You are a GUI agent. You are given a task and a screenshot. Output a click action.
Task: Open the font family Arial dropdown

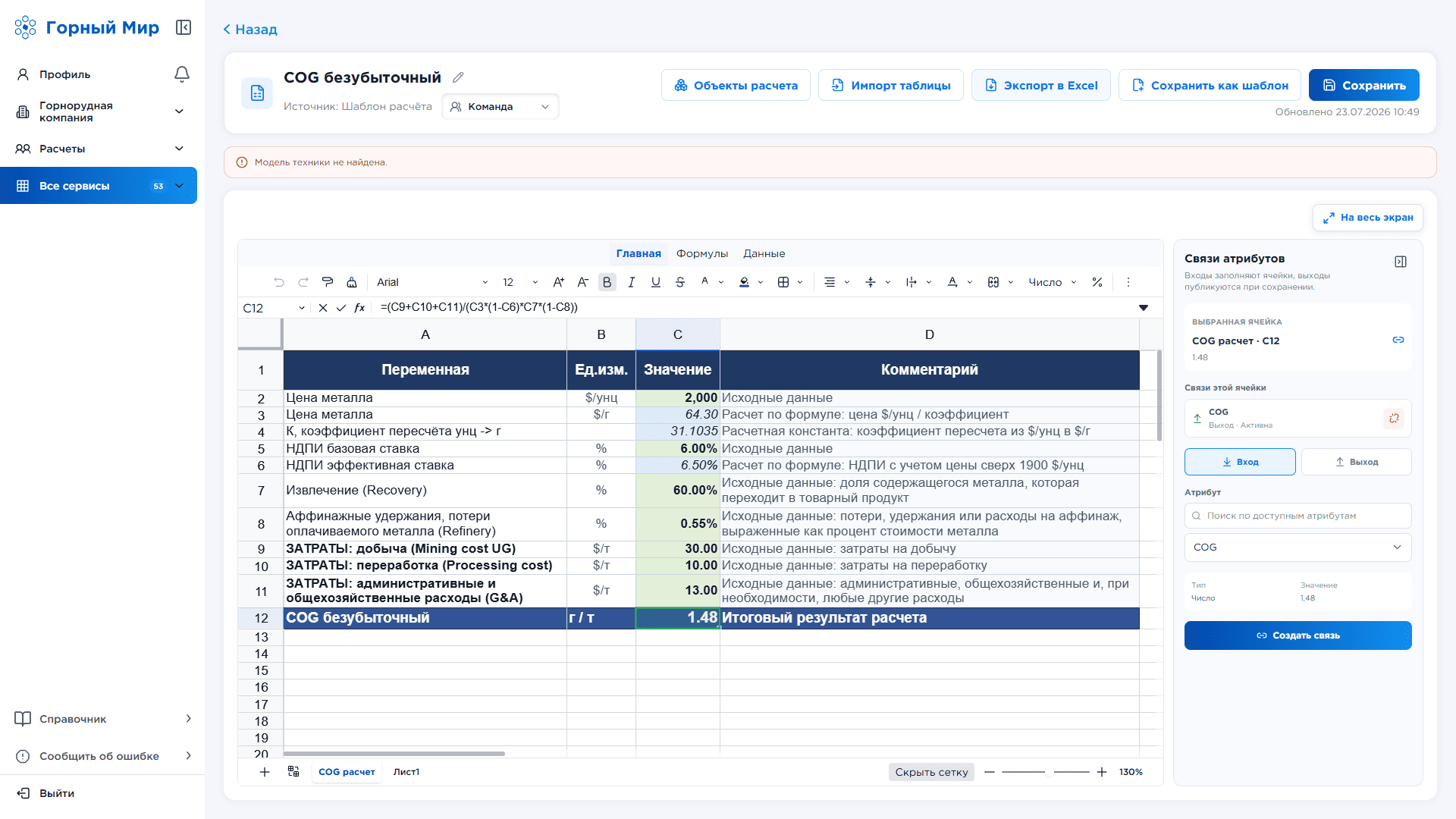[x=432, y=282]
